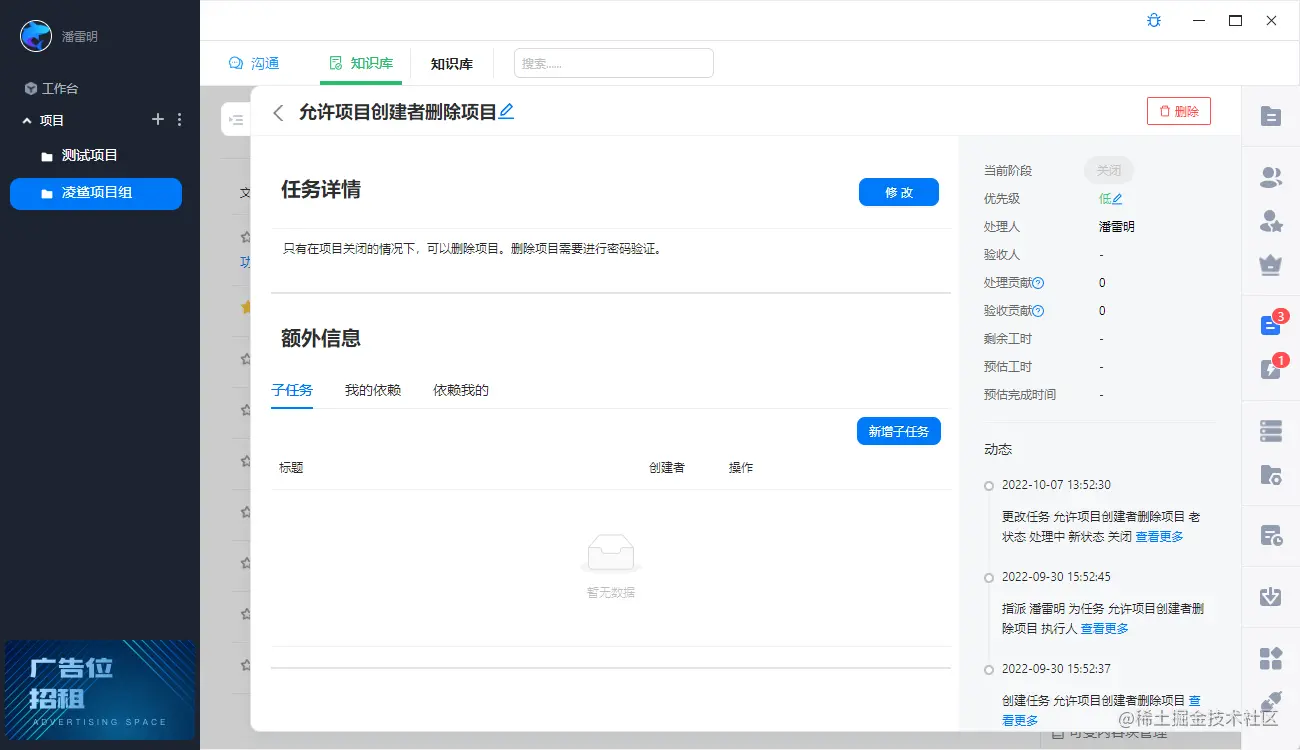
Task: Click the 新增子任务 button
Action: [x=899, y=431]
